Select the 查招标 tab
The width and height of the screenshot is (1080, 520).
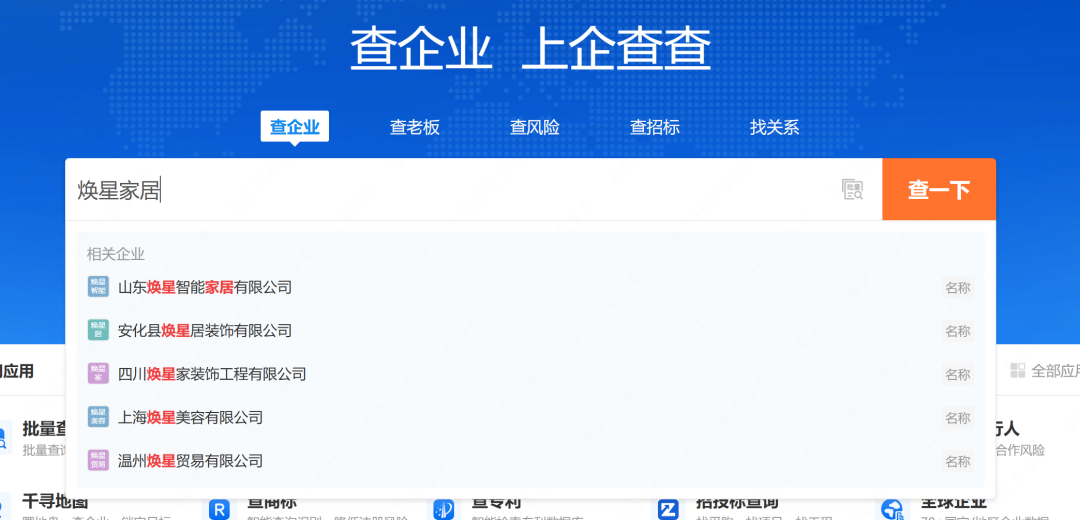(x=654, y=127)
